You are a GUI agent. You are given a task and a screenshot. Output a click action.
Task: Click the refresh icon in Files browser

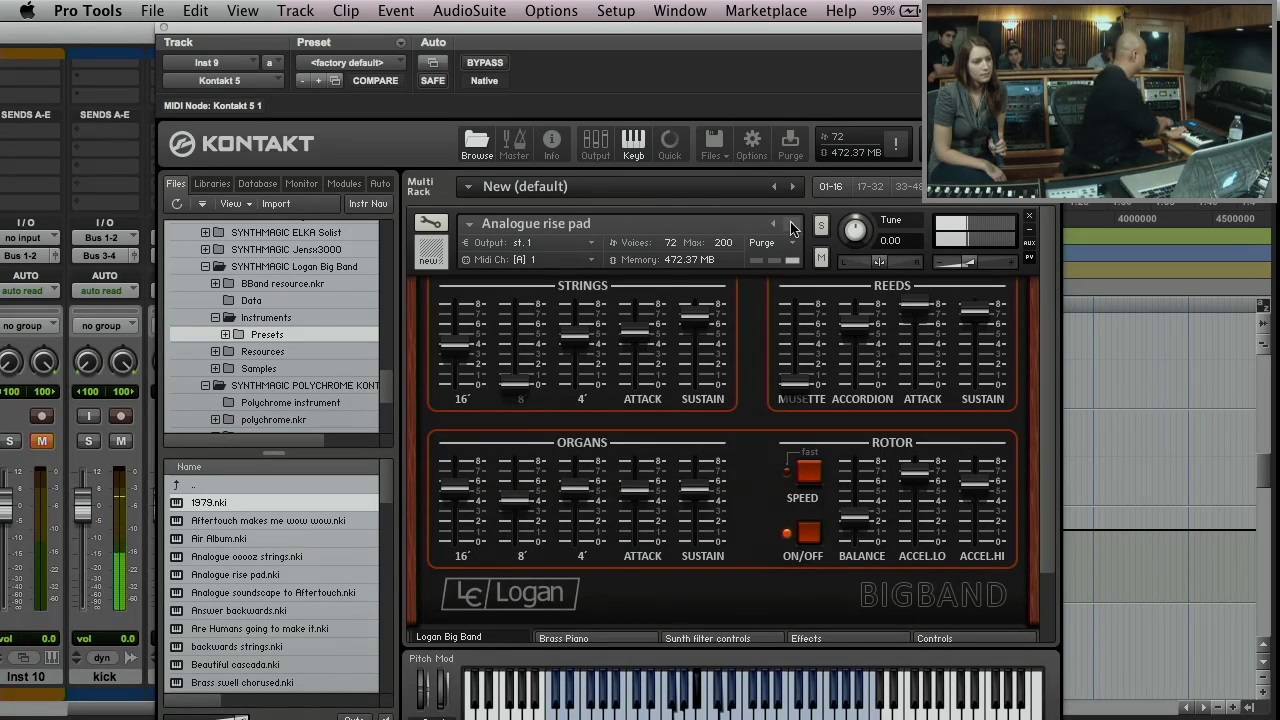coord(177,204)
